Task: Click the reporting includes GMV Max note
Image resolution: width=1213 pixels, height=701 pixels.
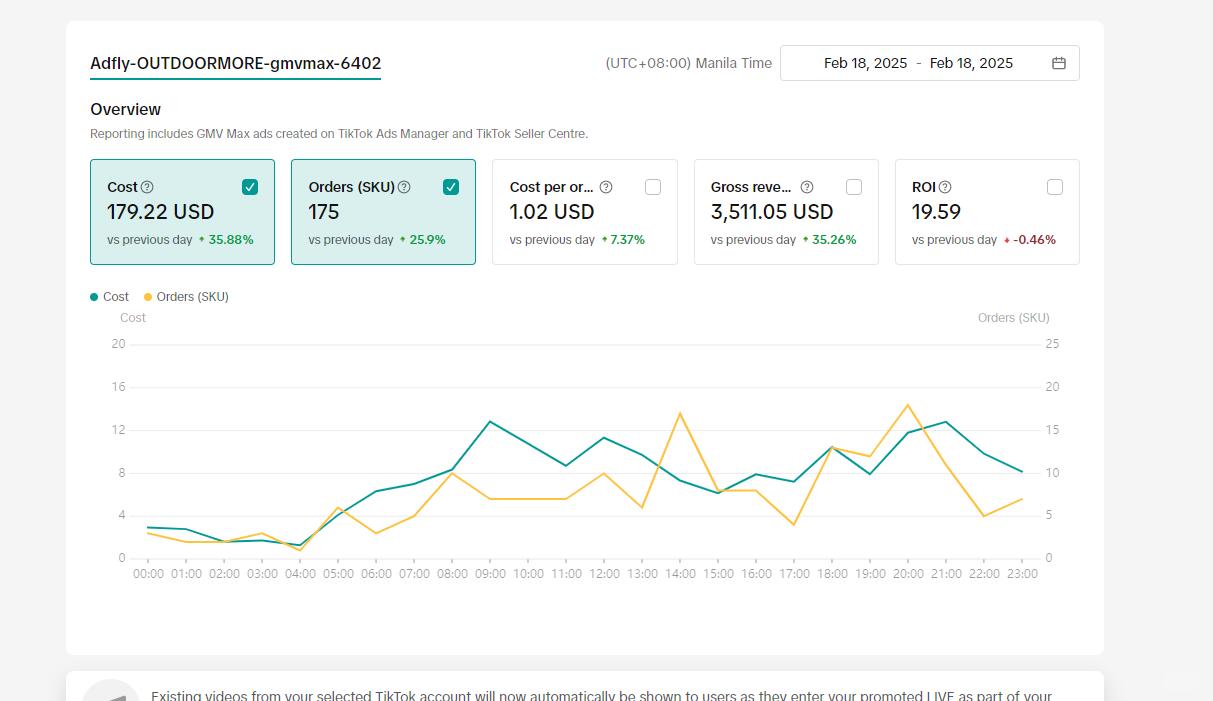Action: point(339,134)
